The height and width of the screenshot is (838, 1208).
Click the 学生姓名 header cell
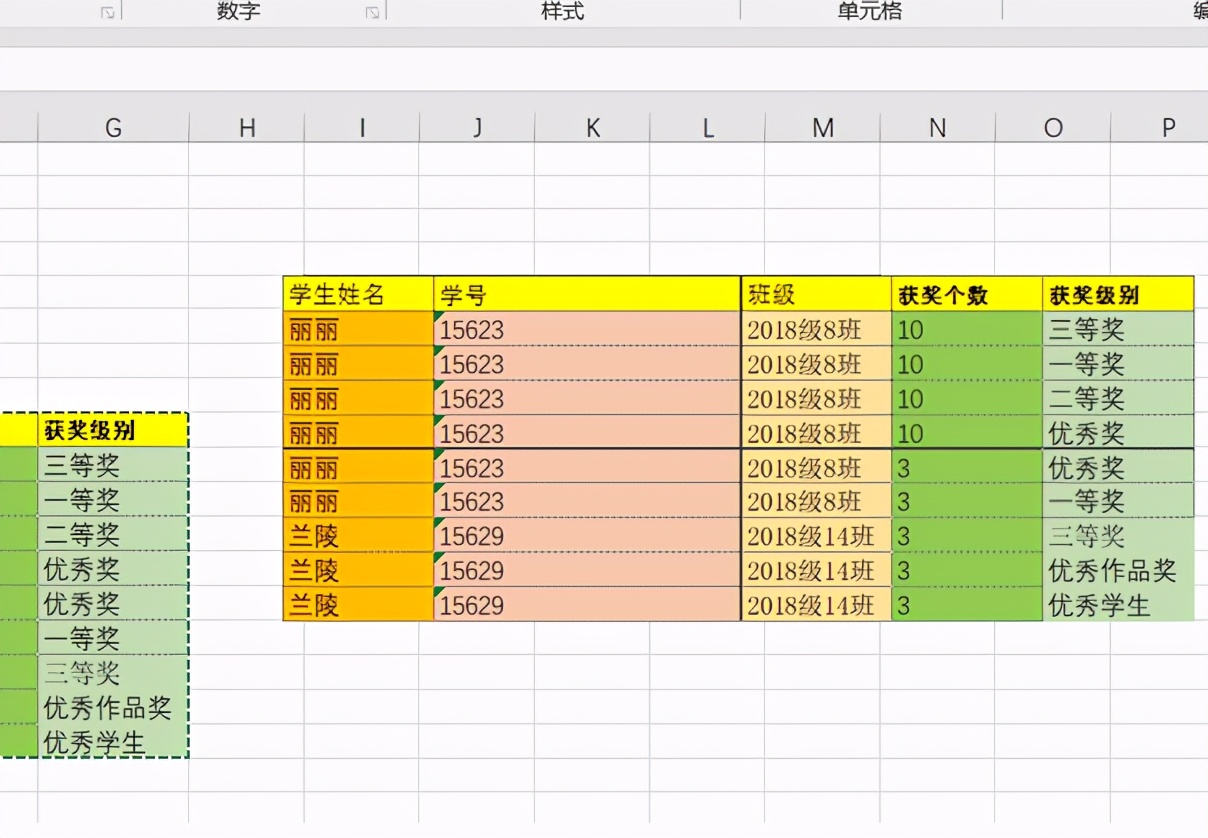pos(359,294)
